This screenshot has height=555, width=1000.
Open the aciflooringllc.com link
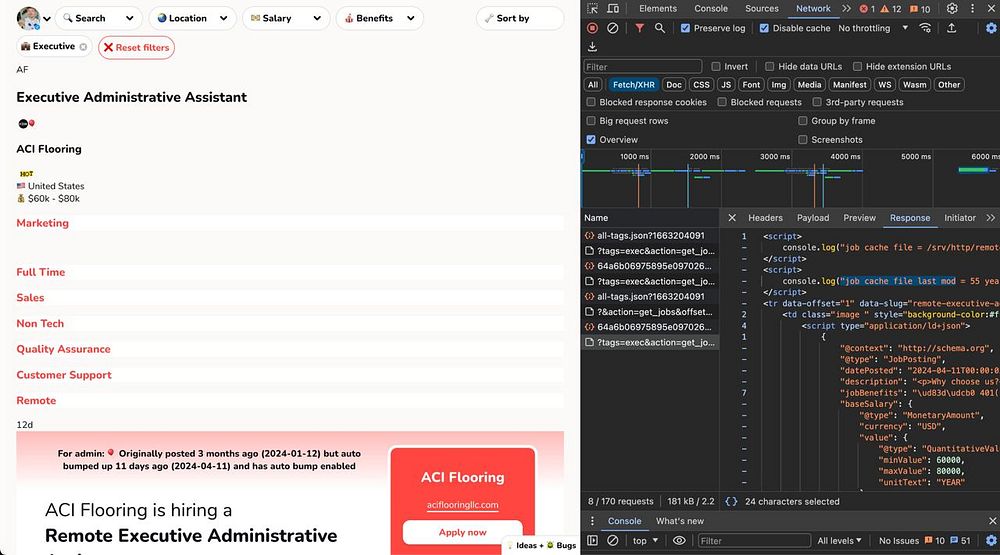462,505
